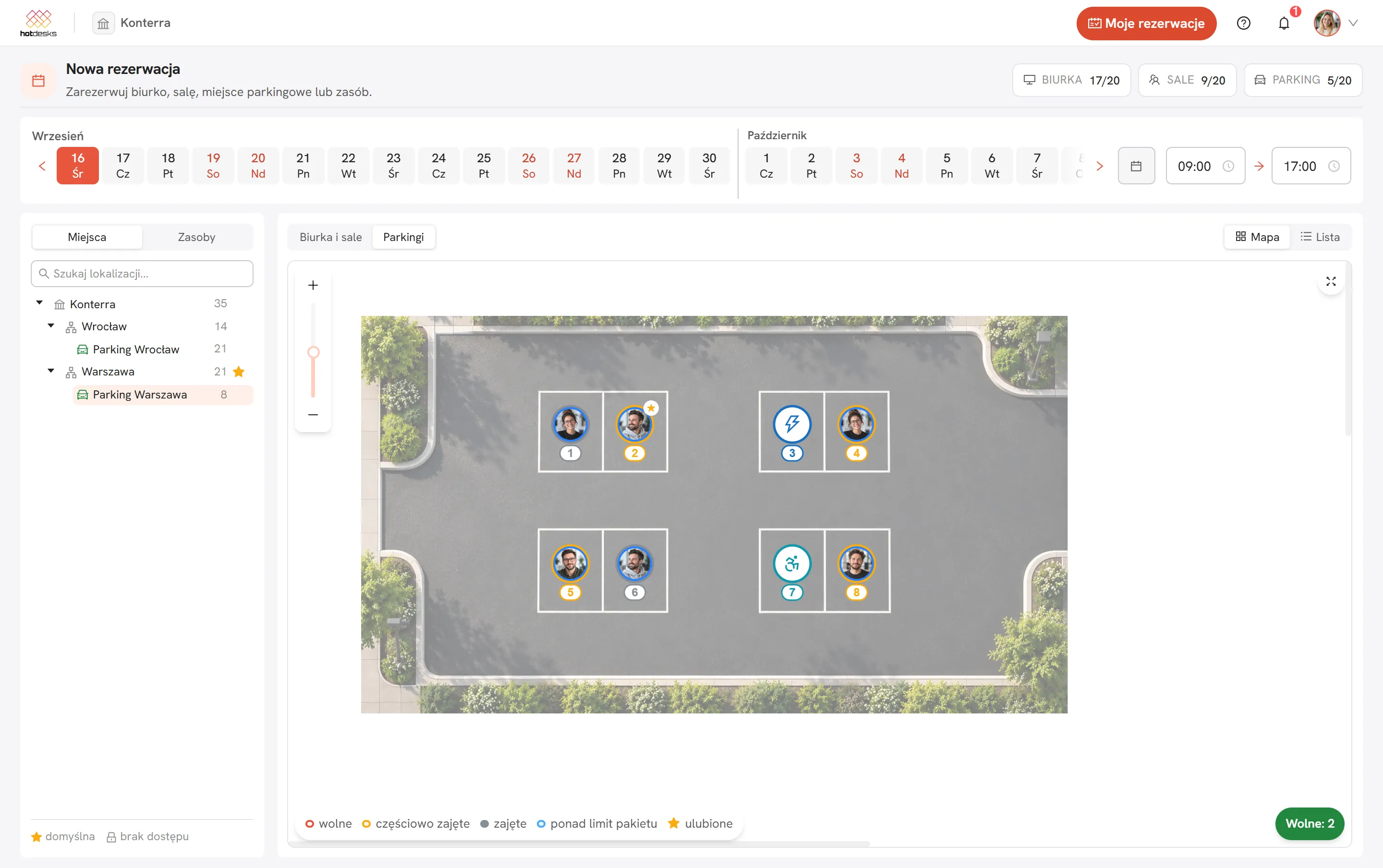The height and width of the screenshot is (868, 1383).
Task: Click the hotdesks logo
Action: pos(38,23)
